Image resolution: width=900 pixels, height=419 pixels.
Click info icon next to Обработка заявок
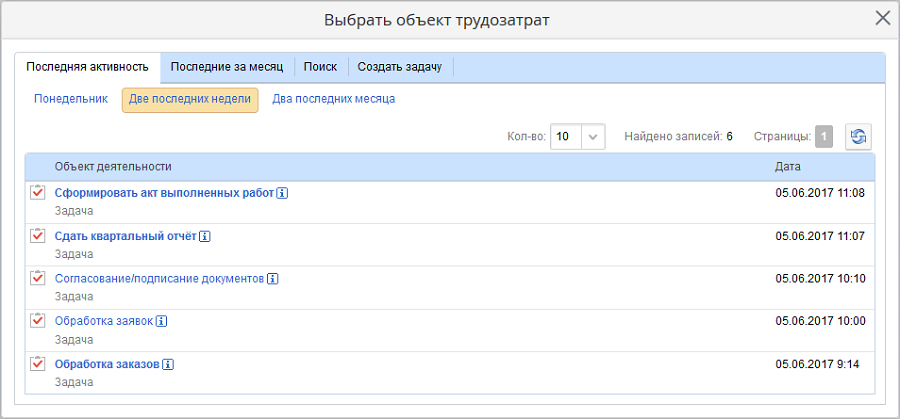(x=162, y=321)
